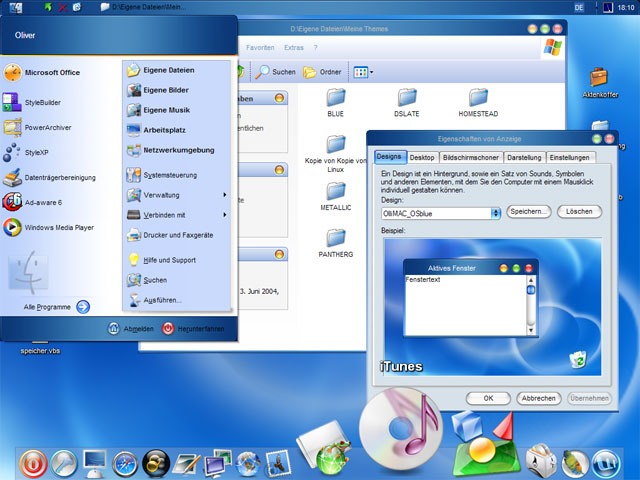Switch to the Einstellungen tab
Screen dimensions: 640x480
pos(569,157)
